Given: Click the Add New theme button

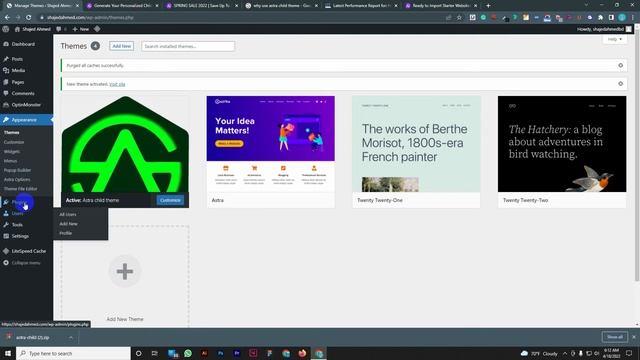Looking at the screenshot, I should tap(122, 46).
